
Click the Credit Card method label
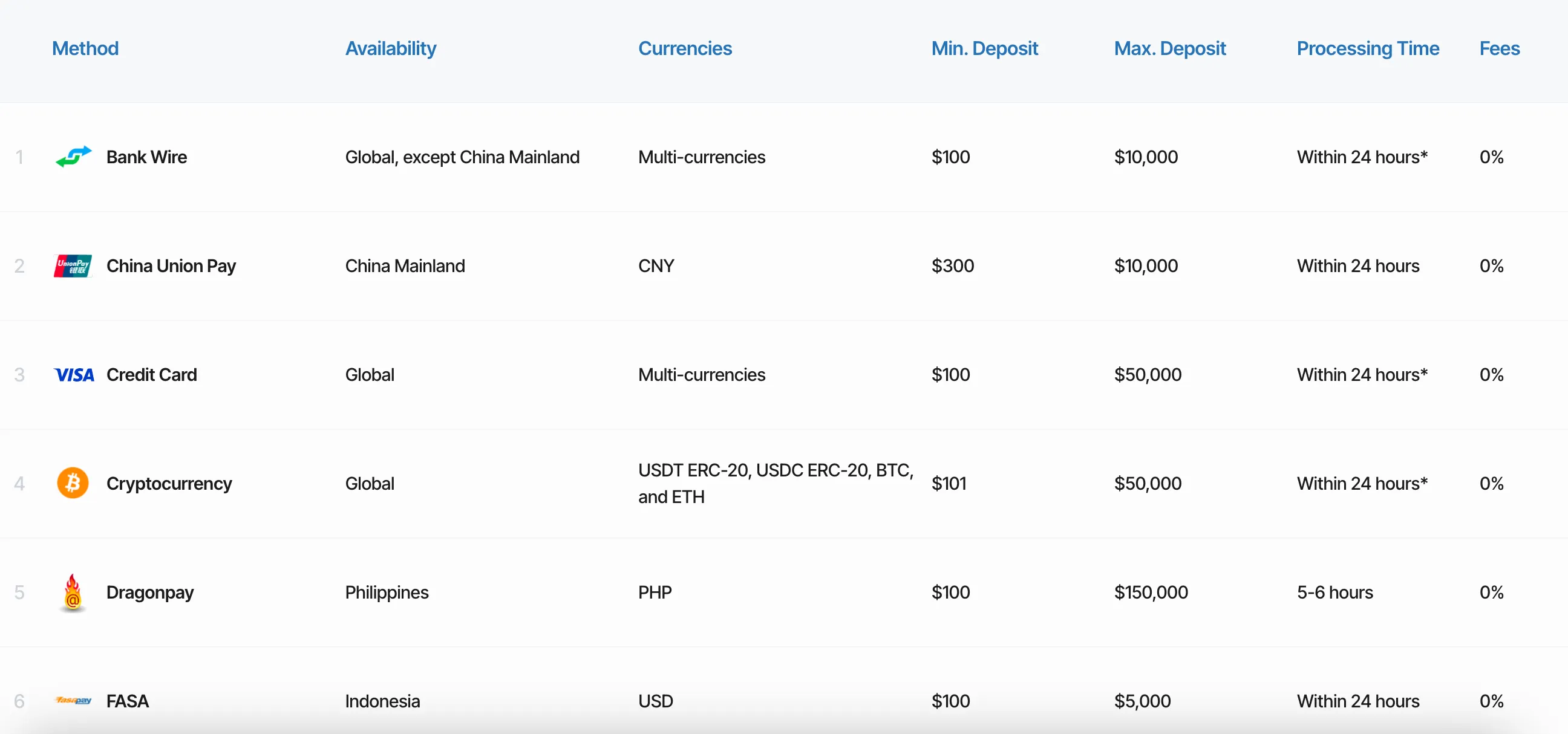(152, 375)
